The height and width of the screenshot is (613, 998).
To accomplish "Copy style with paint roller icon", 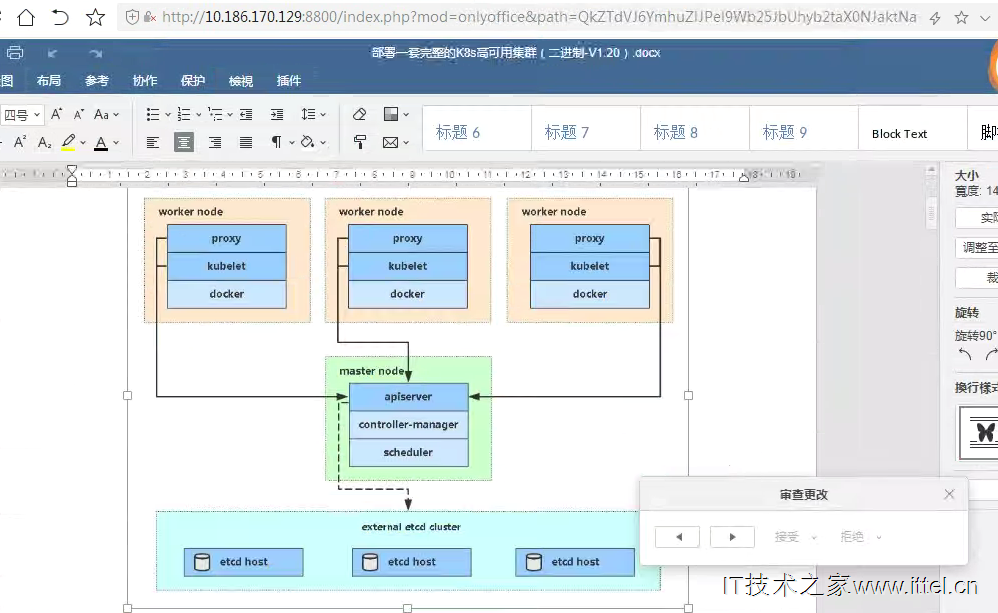I will click(360, 143).
